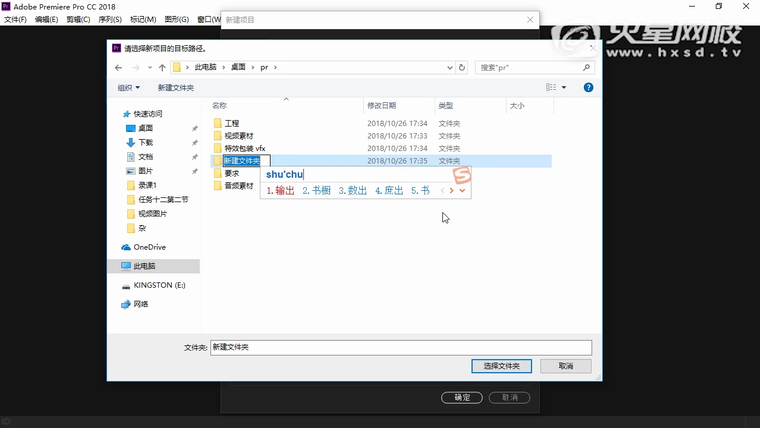The width and height of the screenshot is (760, 428).
Task: Open the 文件(F) menu
Action: (x=15, y=19)
